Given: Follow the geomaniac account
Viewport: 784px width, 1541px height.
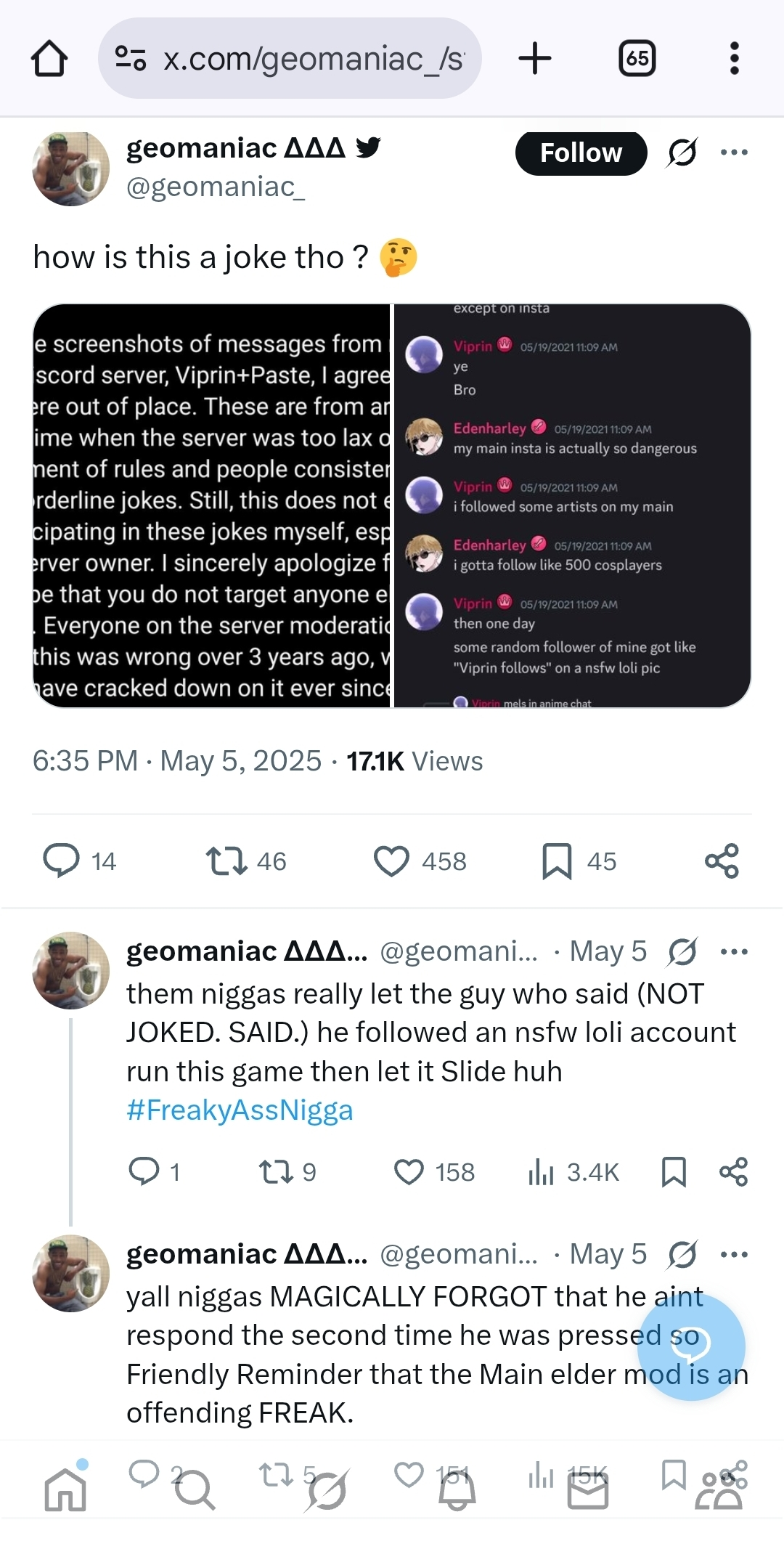Looking at the screenshot, I should 581,153.
